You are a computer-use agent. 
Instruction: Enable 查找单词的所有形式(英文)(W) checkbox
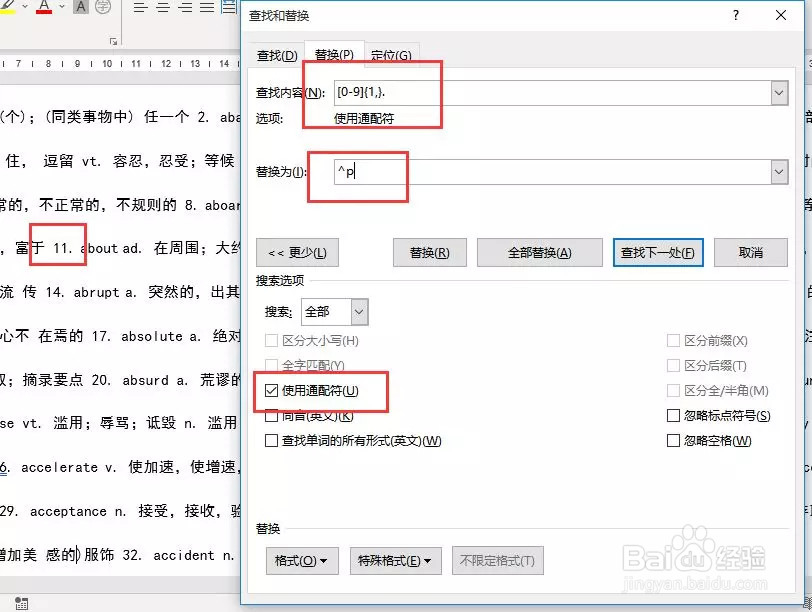coord(271,441)
